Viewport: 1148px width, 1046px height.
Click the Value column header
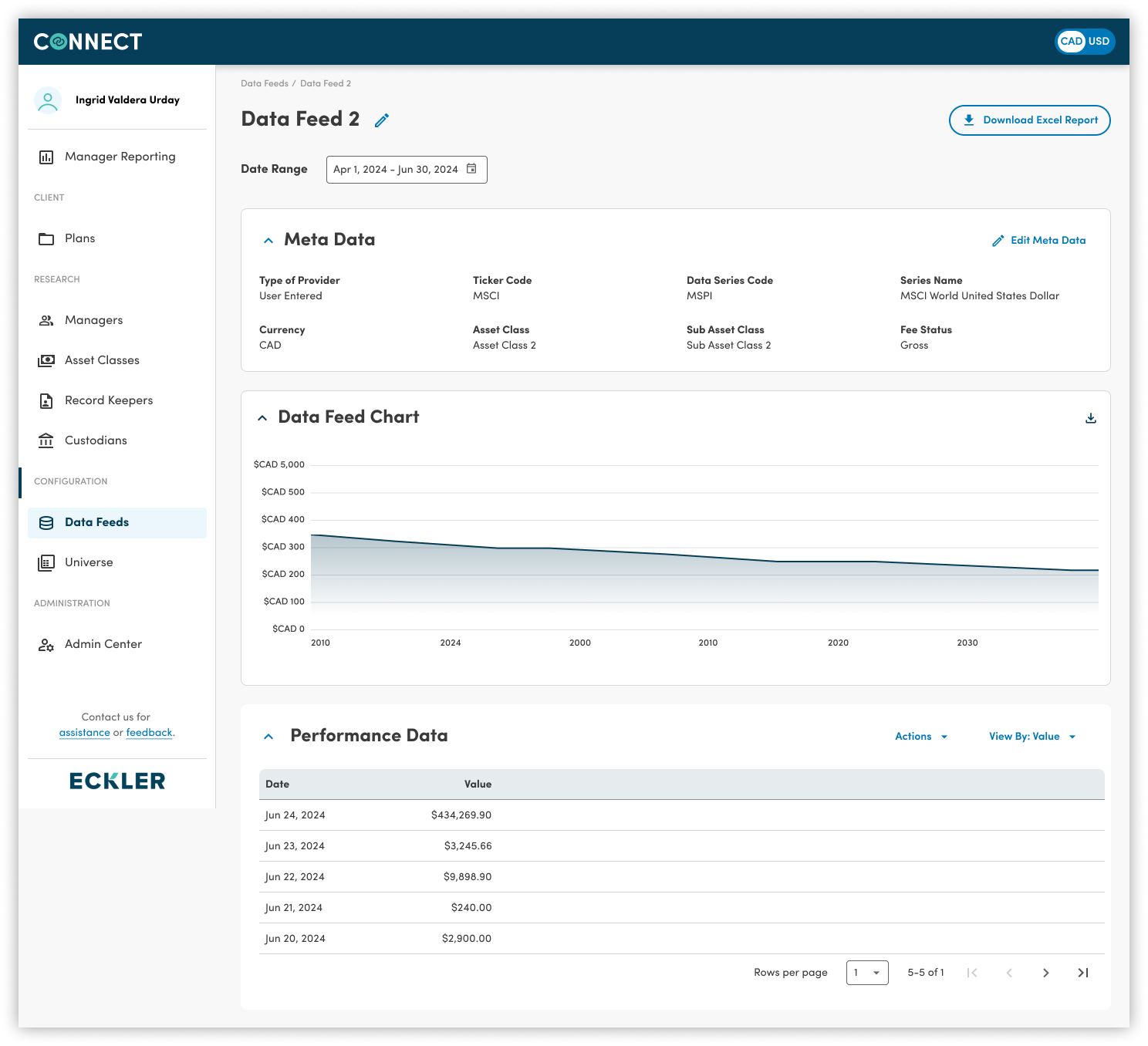coord(478,784)
